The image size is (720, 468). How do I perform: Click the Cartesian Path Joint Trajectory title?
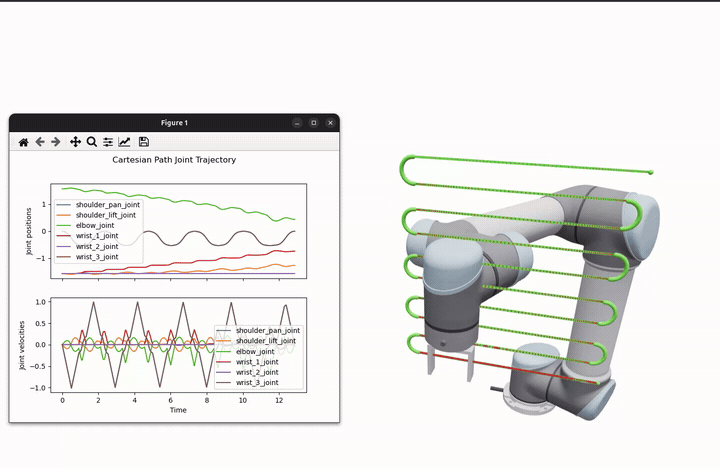tap(174, 160)
